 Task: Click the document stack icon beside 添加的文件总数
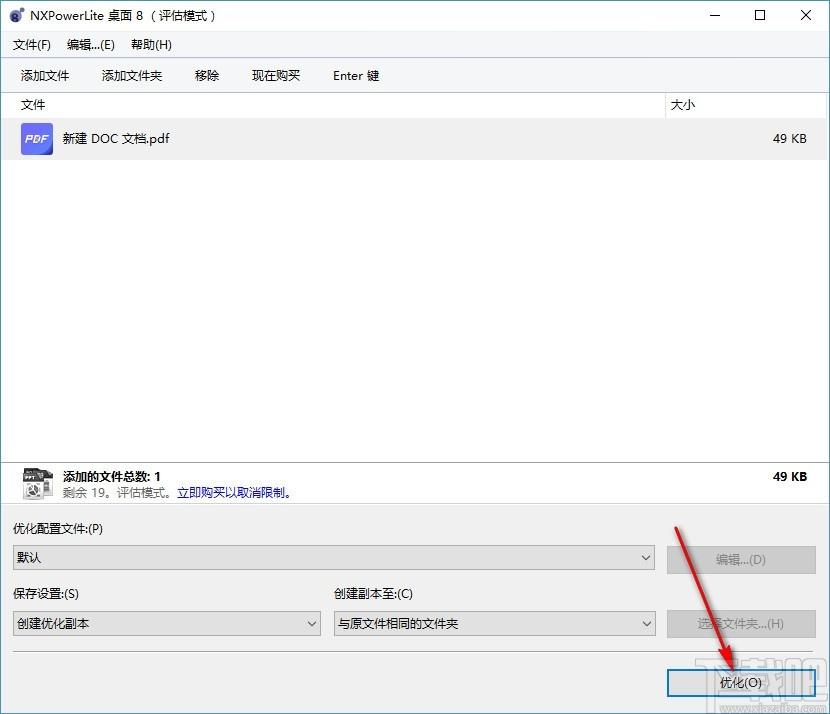tap(38, 484)
